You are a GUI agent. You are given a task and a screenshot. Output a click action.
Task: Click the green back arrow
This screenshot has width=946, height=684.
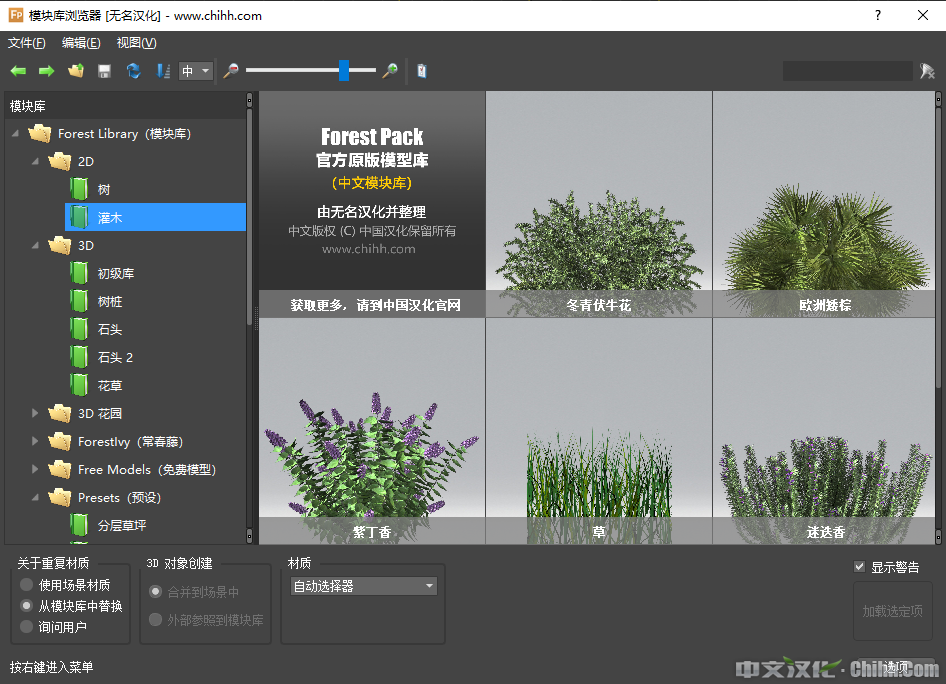[18, 71]
